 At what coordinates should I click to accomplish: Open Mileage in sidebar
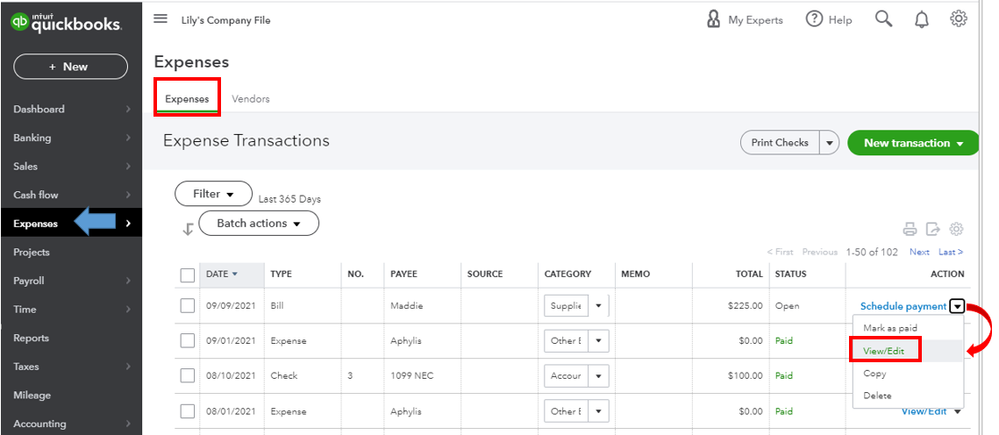click(71, 396)
